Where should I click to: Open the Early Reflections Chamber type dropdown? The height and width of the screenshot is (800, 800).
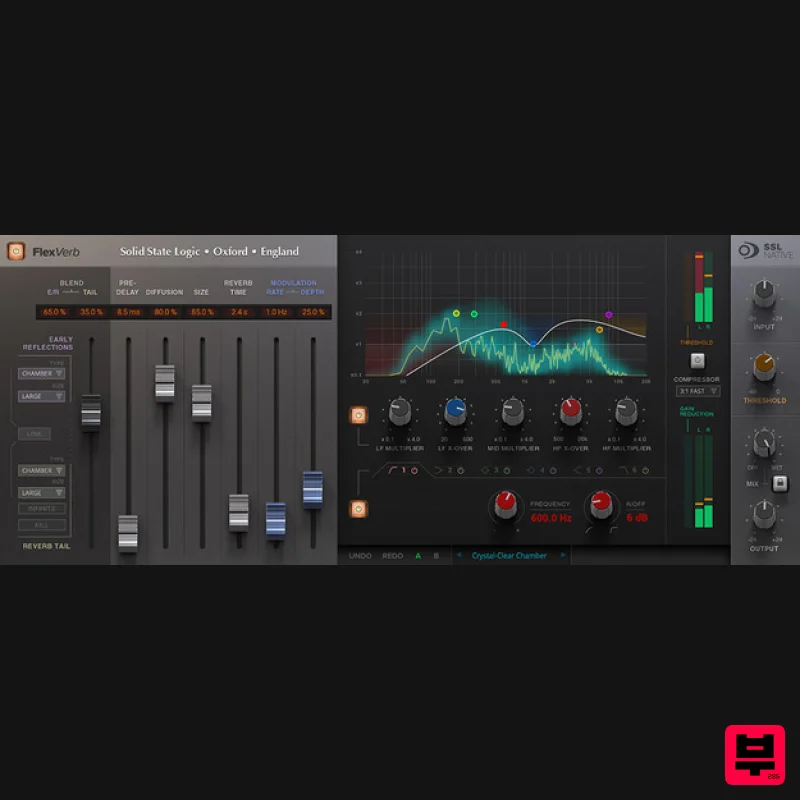(x=40, y=374)
